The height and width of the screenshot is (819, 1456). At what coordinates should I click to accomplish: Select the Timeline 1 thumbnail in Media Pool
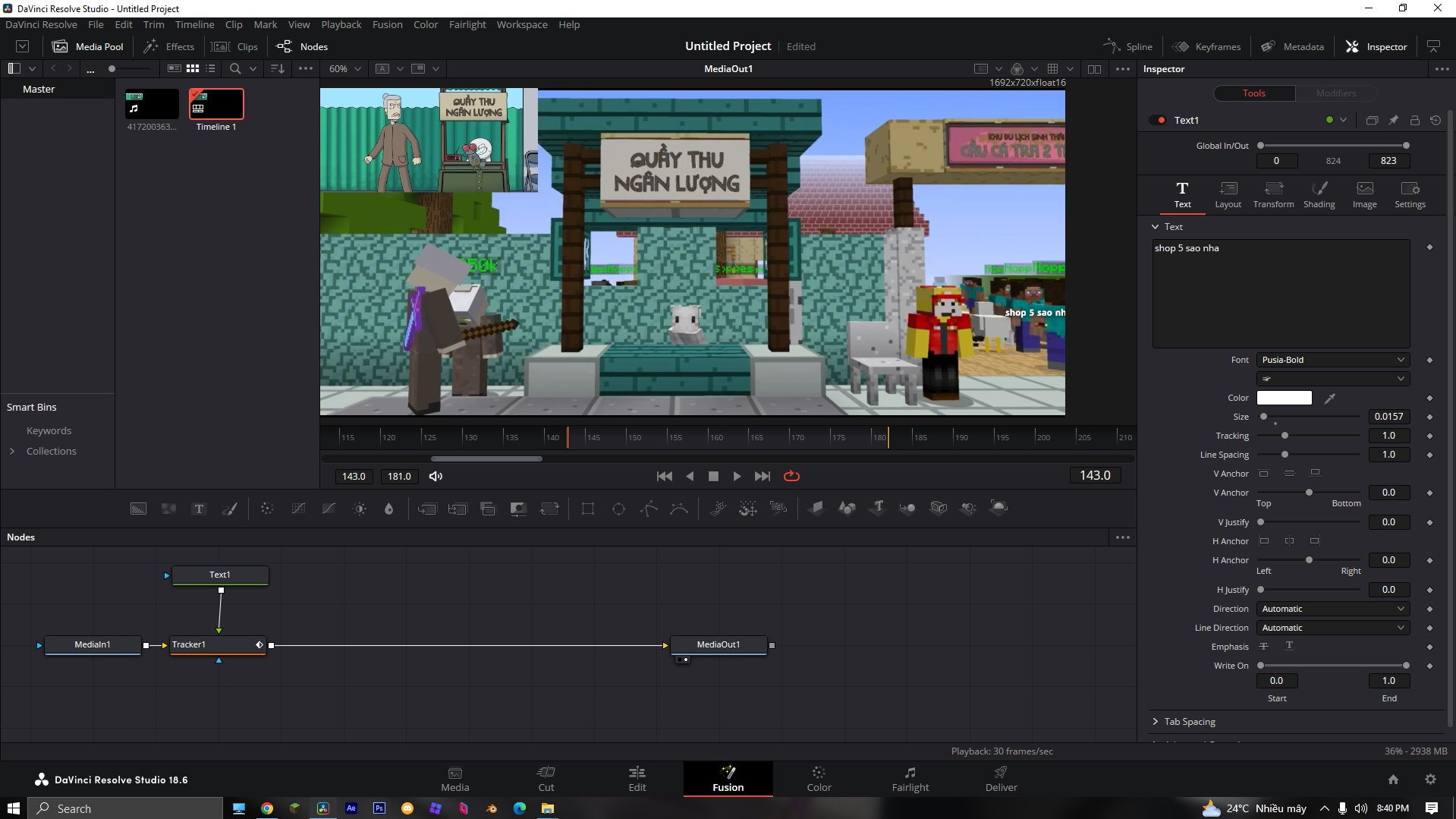[216, 105]
